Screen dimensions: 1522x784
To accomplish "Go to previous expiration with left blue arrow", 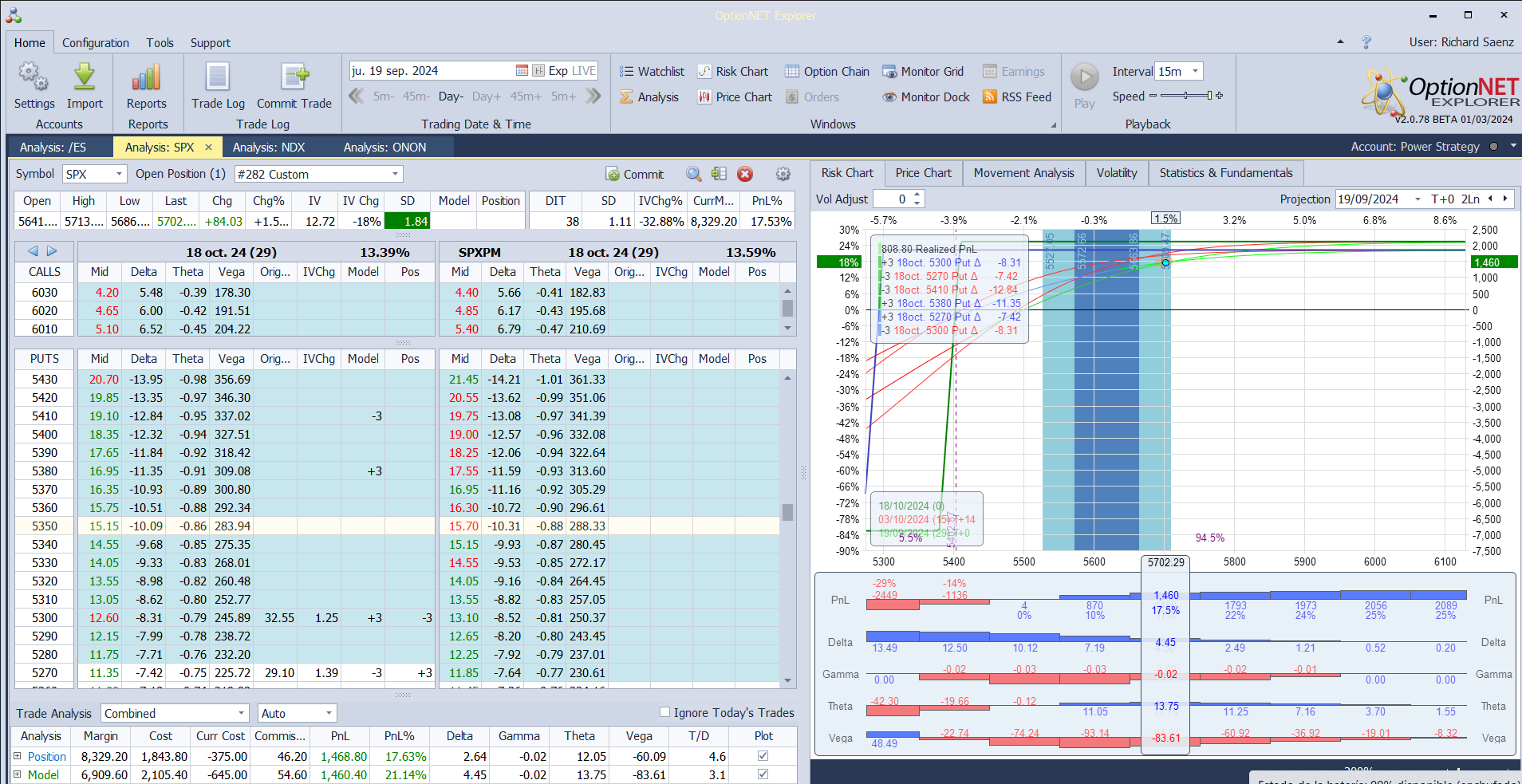I will click(33, 250).
